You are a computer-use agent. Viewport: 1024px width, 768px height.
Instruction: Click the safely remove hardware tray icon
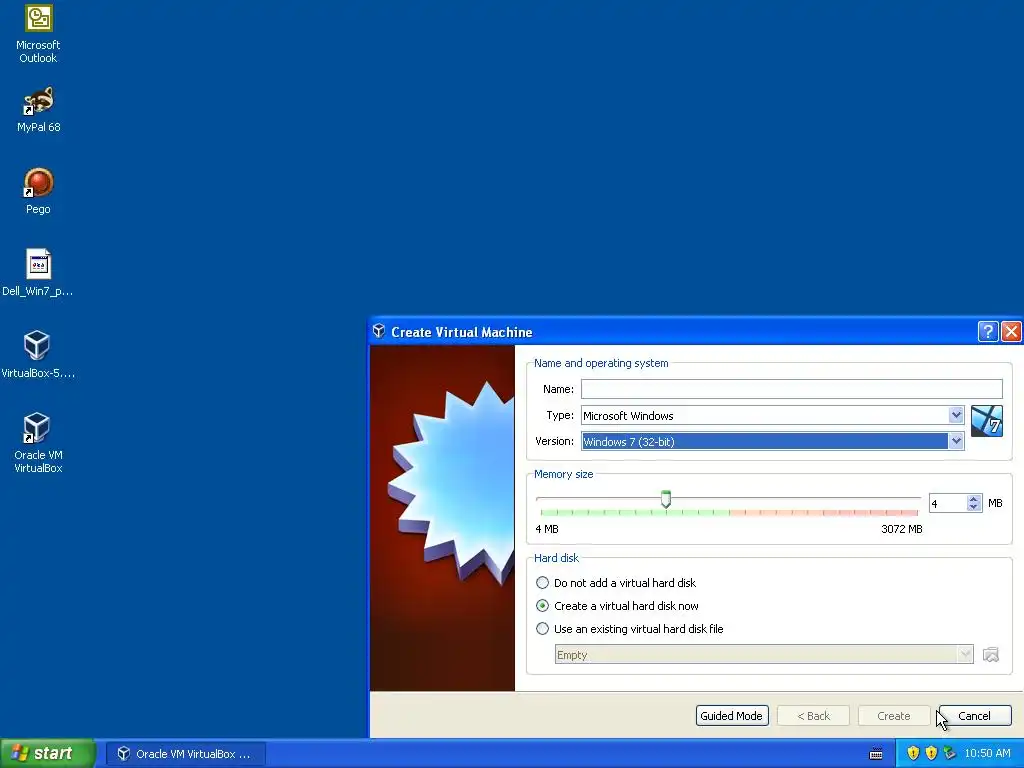click(950, 753)
